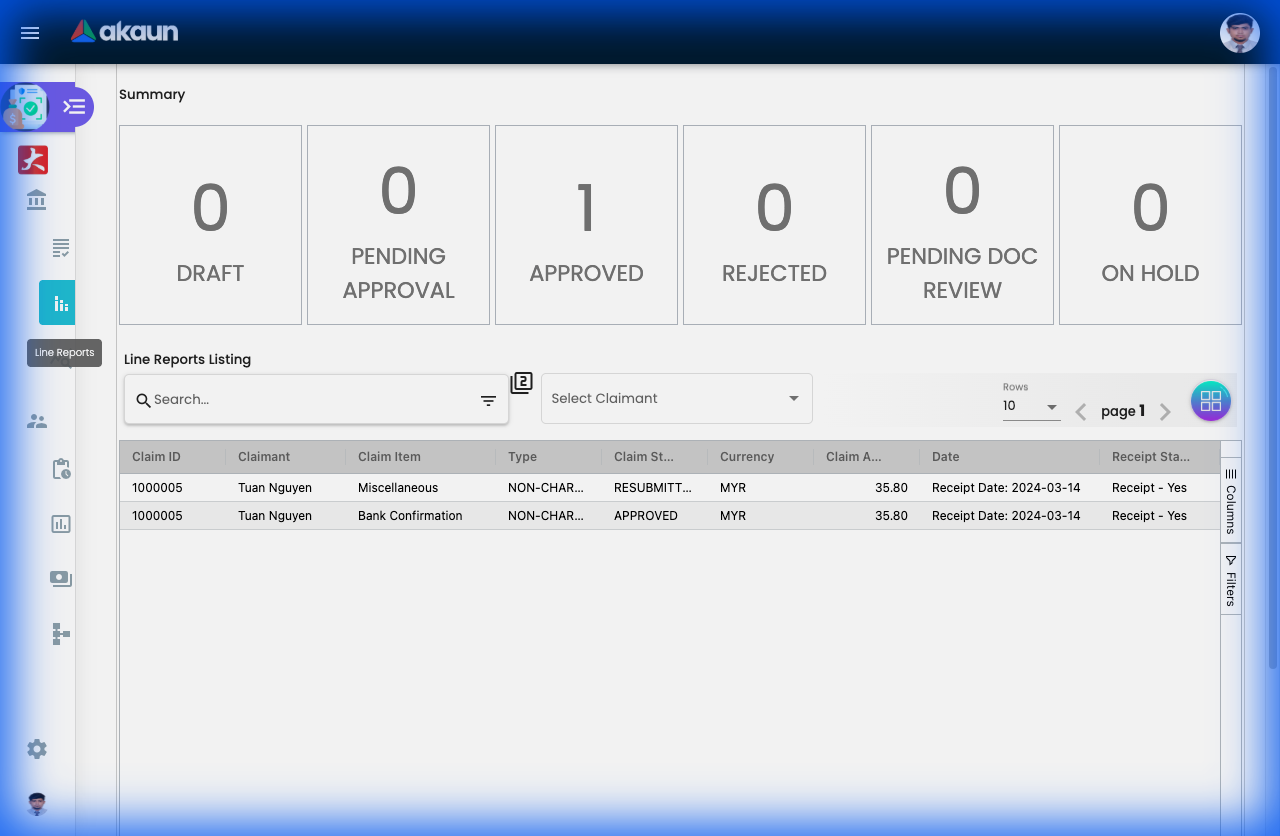Click the team members icon in sidebar
This screenshot has height=836, width=1280.
point(36,421)
